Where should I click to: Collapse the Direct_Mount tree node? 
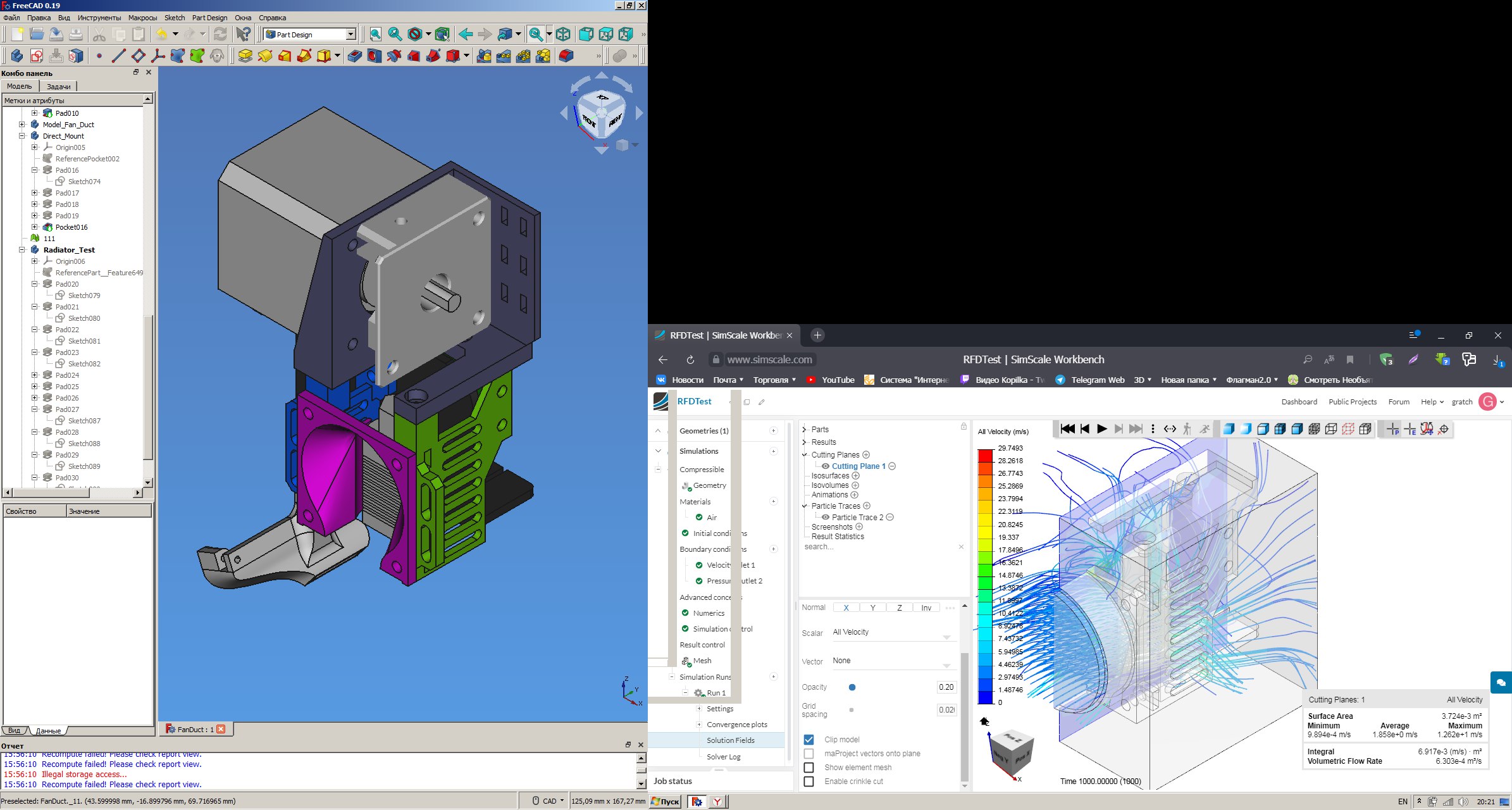[x=22, y=136]
